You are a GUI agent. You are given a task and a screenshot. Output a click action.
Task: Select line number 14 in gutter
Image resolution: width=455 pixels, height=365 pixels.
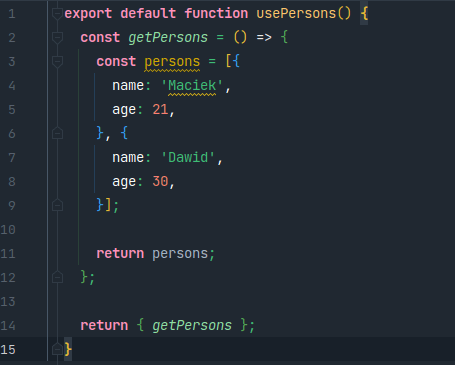tap(8, 325)
